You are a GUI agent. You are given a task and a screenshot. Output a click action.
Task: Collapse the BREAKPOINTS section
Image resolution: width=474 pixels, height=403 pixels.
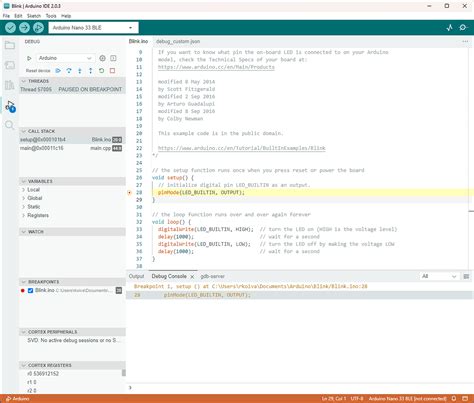point(72,282)
